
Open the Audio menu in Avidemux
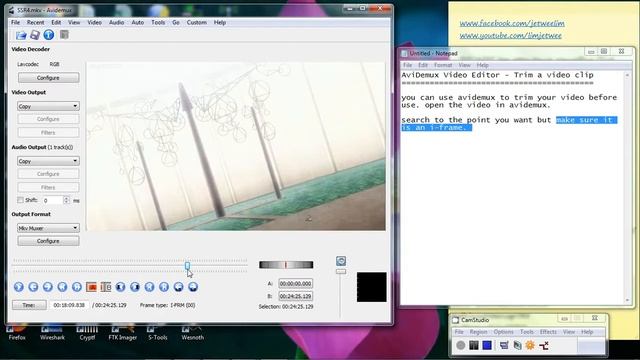[116, 22]
